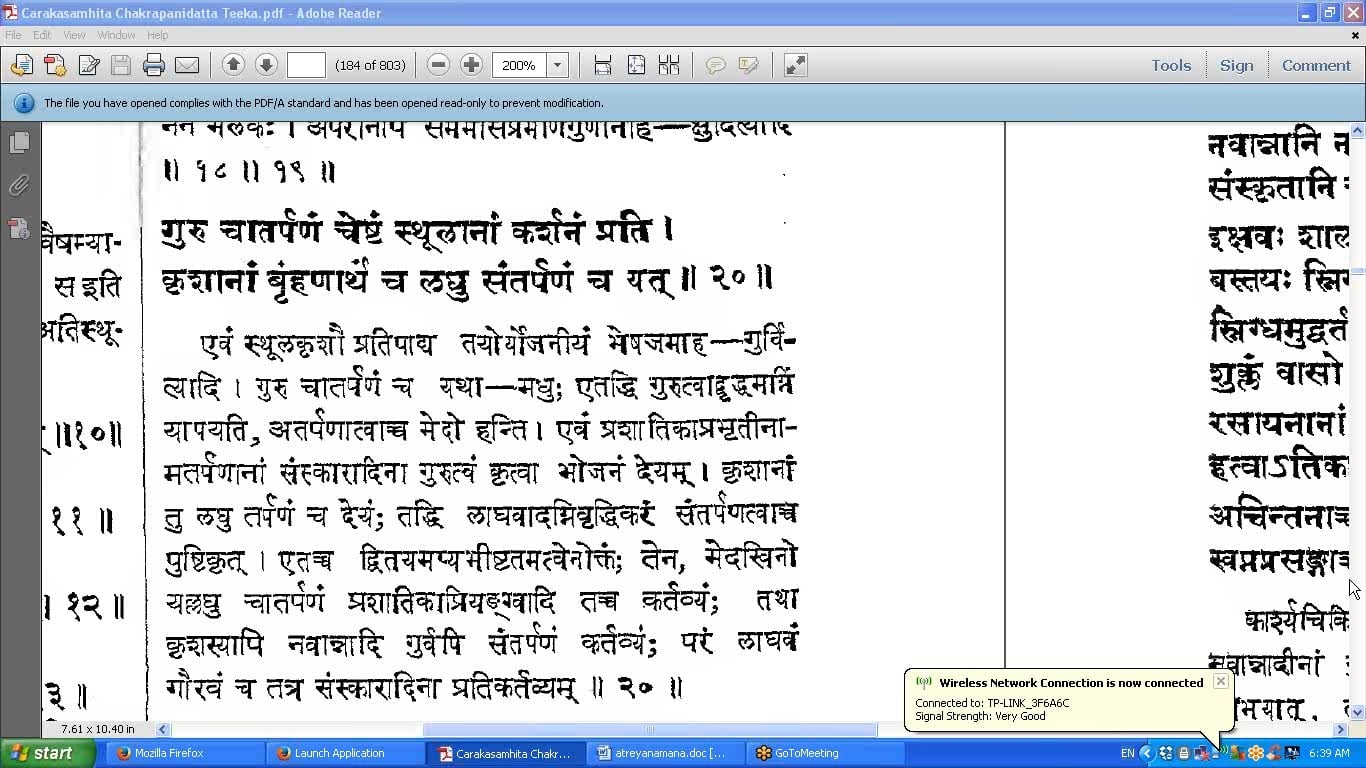Go to next page with down arrow
Screen dimensions: 1366x768
click(266, 65)
